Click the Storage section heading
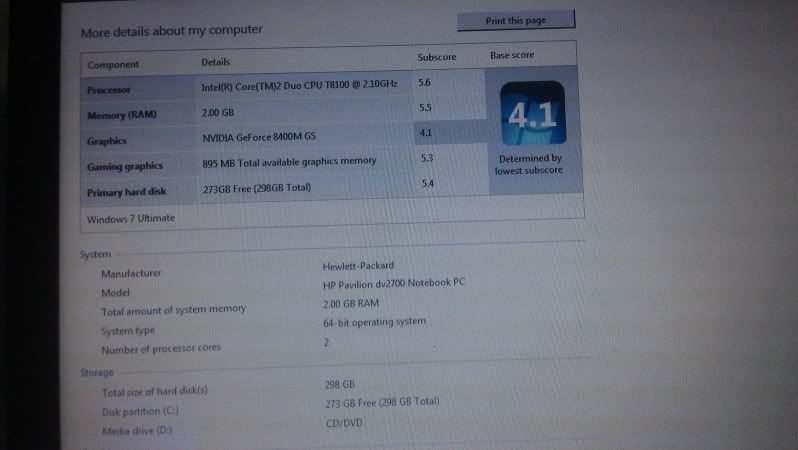 97,373
